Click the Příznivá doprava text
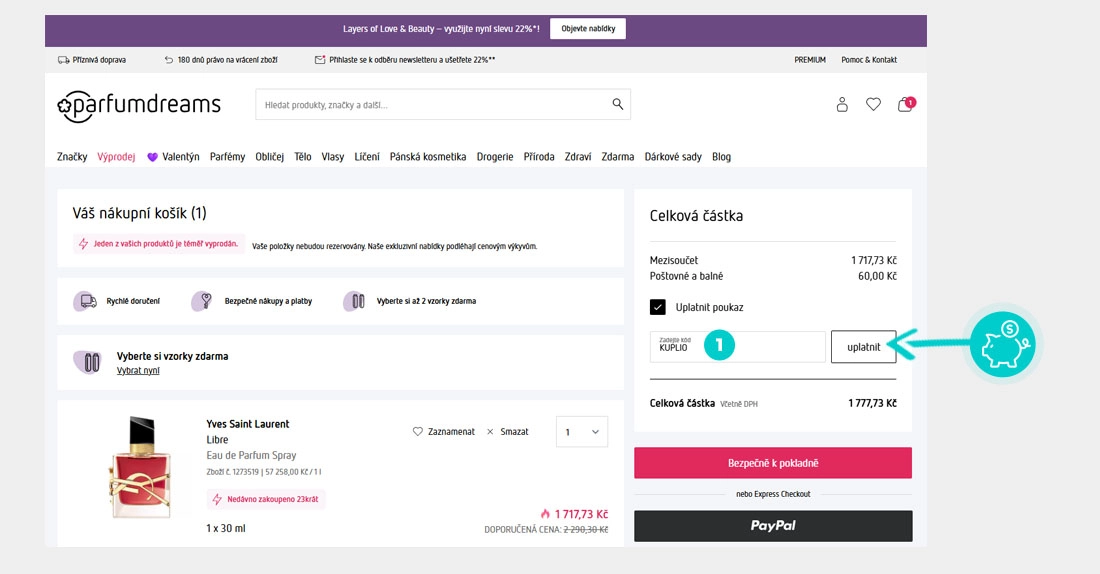This screenshot has width=1100, height=574. pyautogui.click(x=99, y=60)
